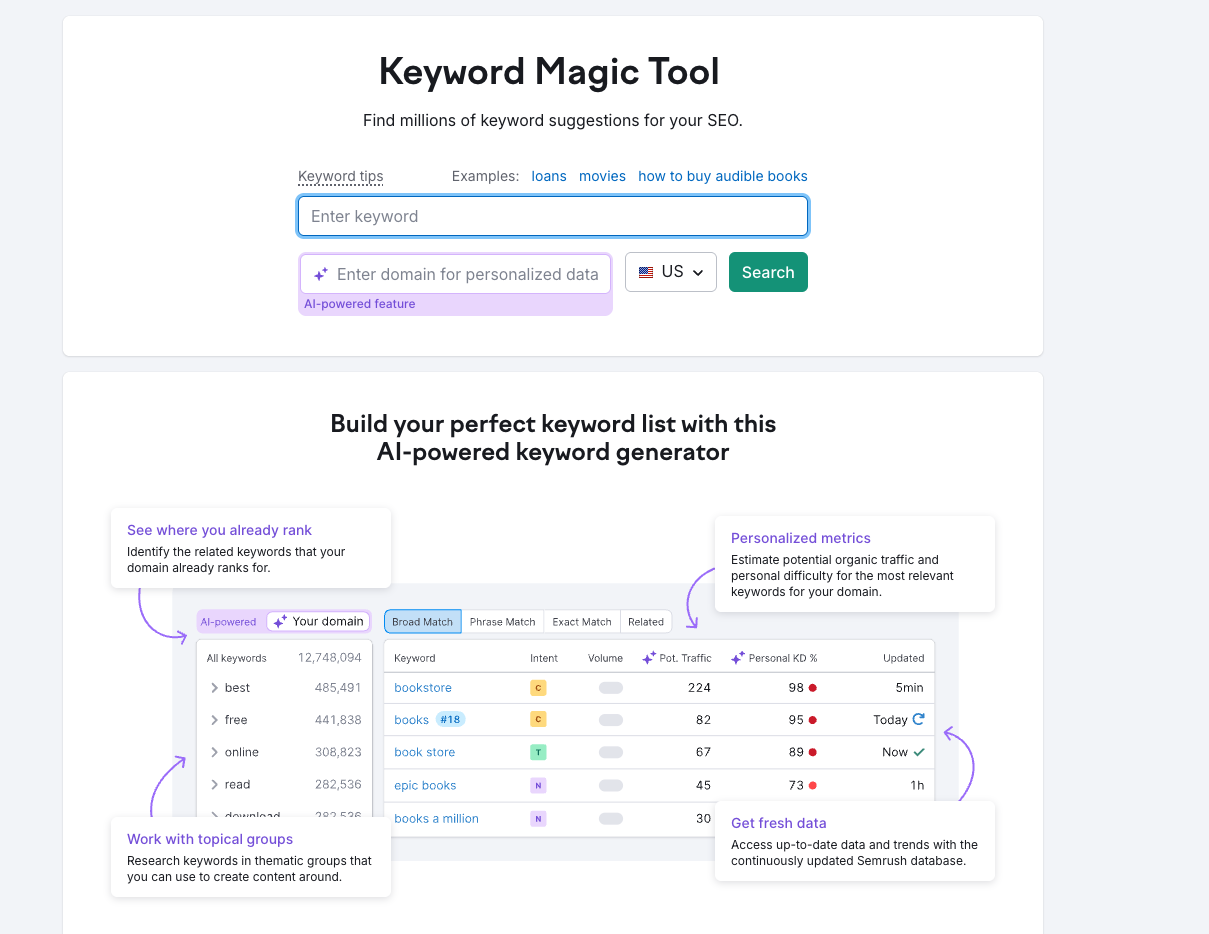Click intent badge N in epic books row
The width and height of the screenshot is (1209, 934).
point(538,785)
